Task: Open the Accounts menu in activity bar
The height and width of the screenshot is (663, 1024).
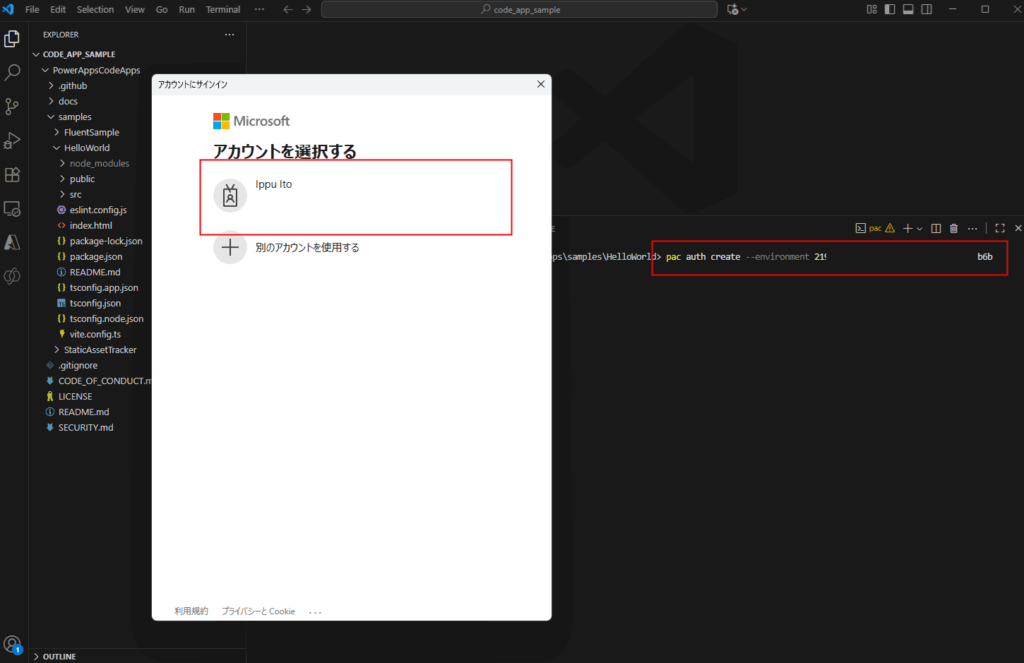Action: click(12, 645)
